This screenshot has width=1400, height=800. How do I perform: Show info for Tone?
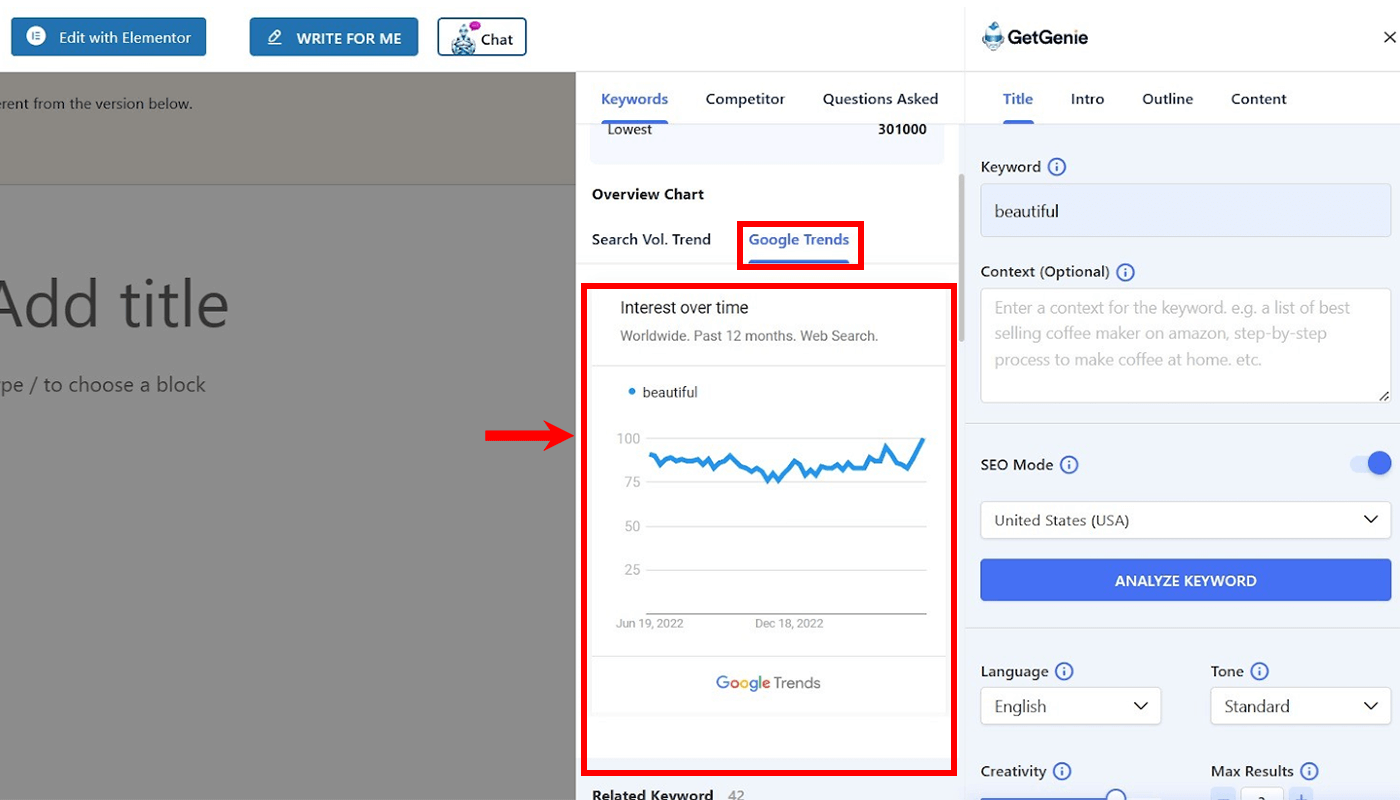(1260, 672)
